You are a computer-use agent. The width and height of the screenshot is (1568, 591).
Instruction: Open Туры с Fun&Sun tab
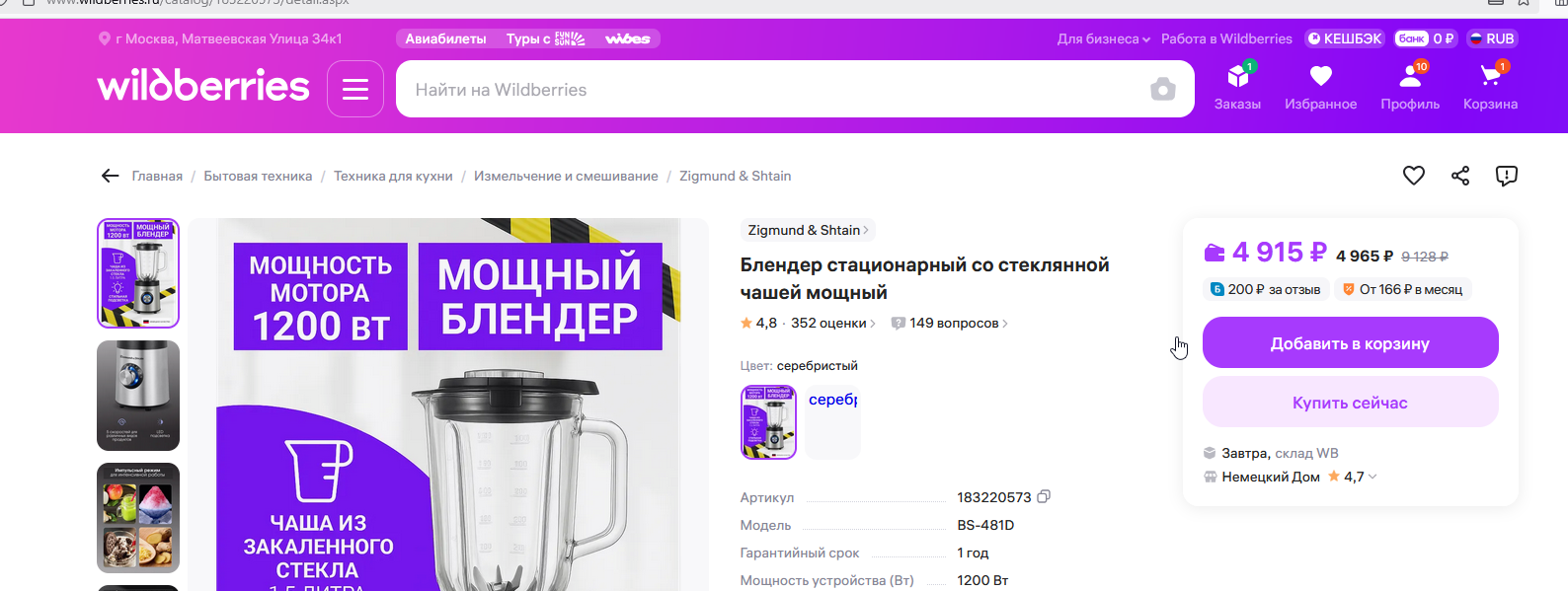point(545,38)
